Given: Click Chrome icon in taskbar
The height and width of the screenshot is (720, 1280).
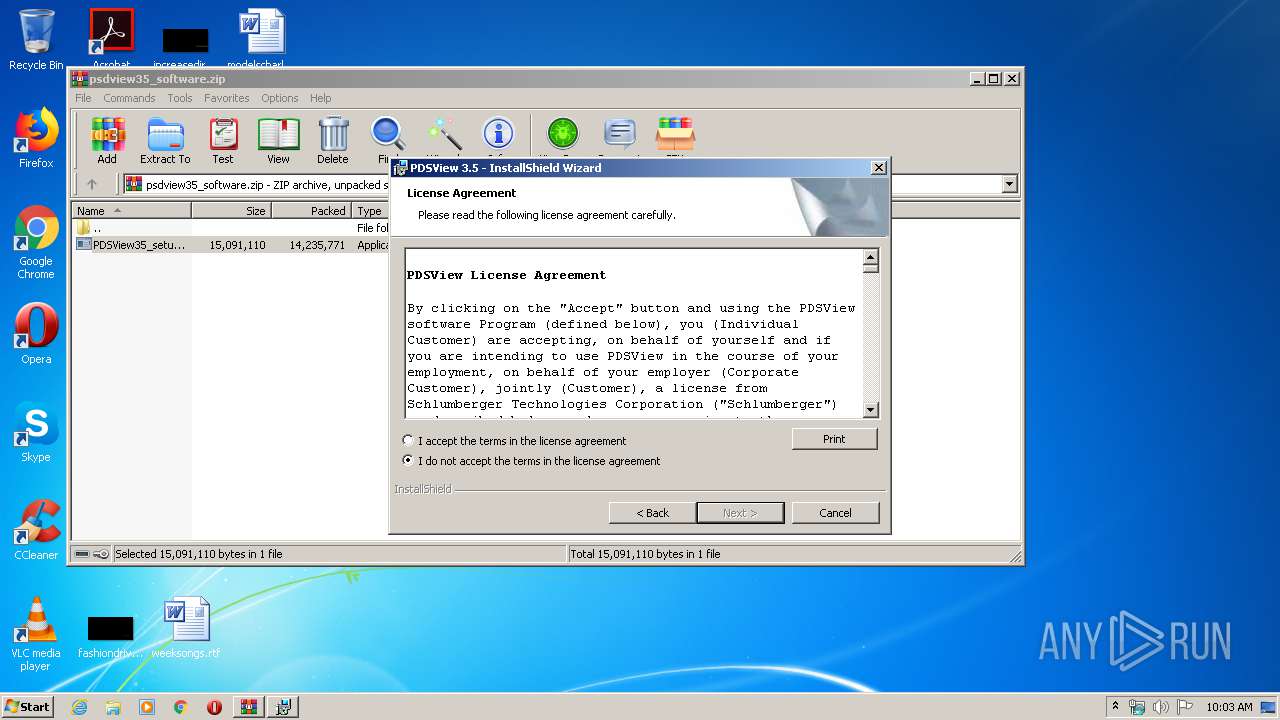Looking at the screenshot, I should pos(180,707).
